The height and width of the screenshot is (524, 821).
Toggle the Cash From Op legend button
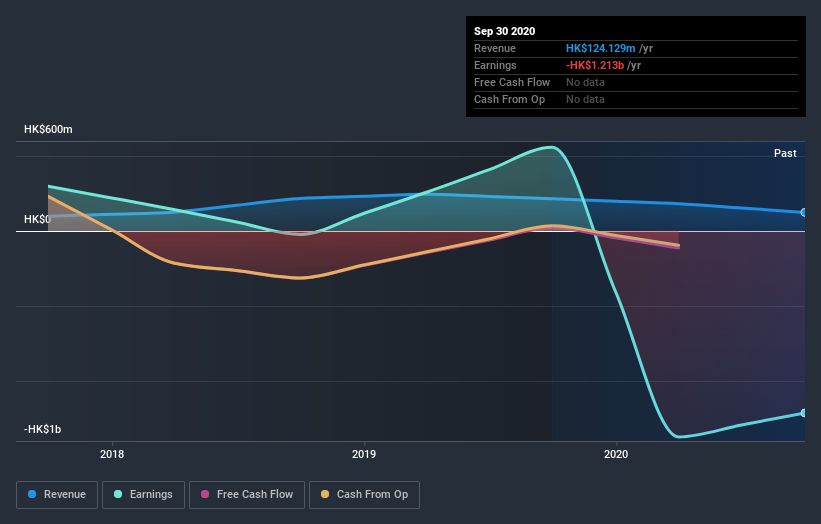[364, 495]
